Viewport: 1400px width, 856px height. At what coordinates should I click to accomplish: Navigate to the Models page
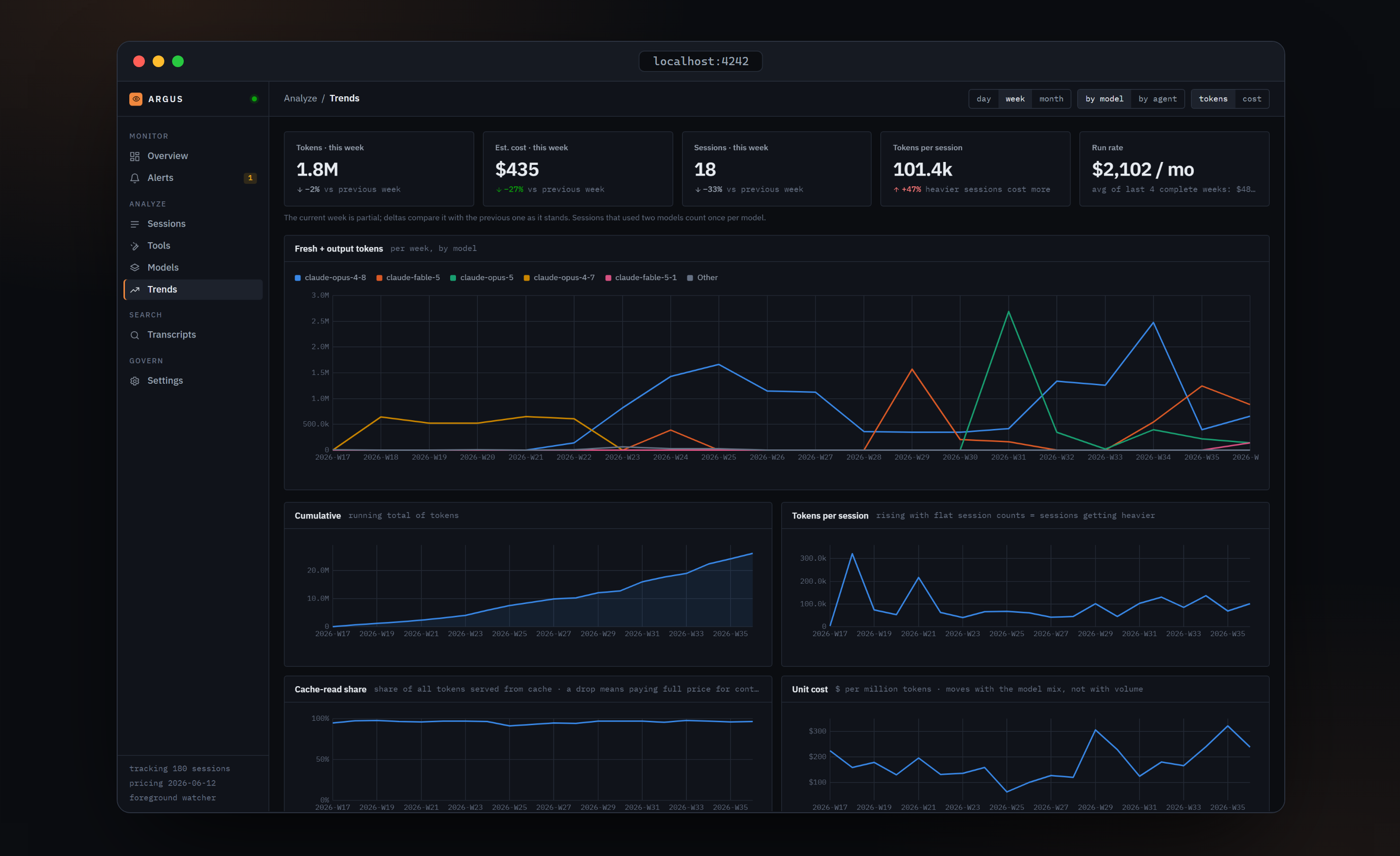pyautogui.click(x=193, y=267)
